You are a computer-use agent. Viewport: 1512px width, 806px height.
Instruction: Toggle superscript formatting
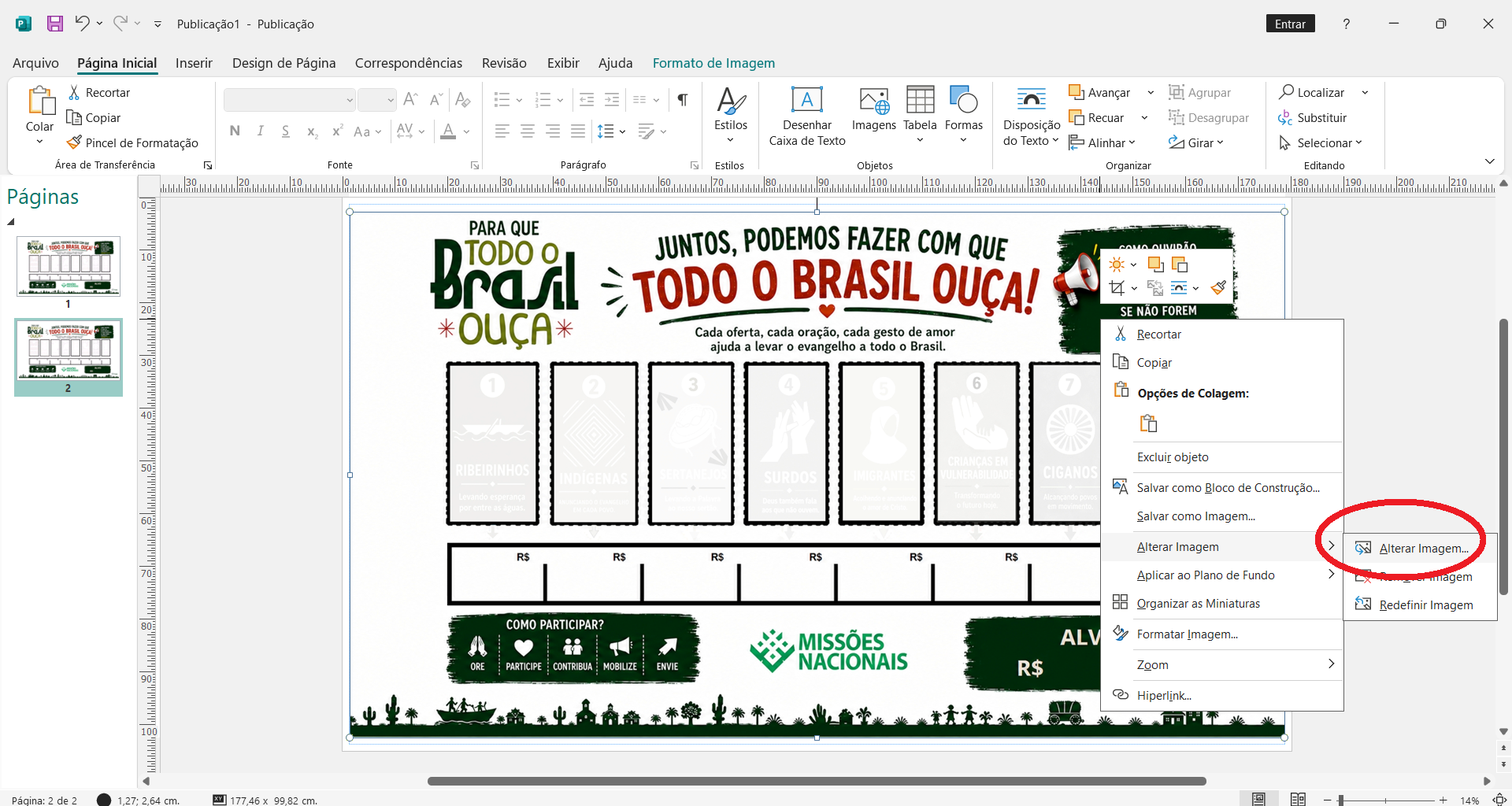[x=337, y=131]
